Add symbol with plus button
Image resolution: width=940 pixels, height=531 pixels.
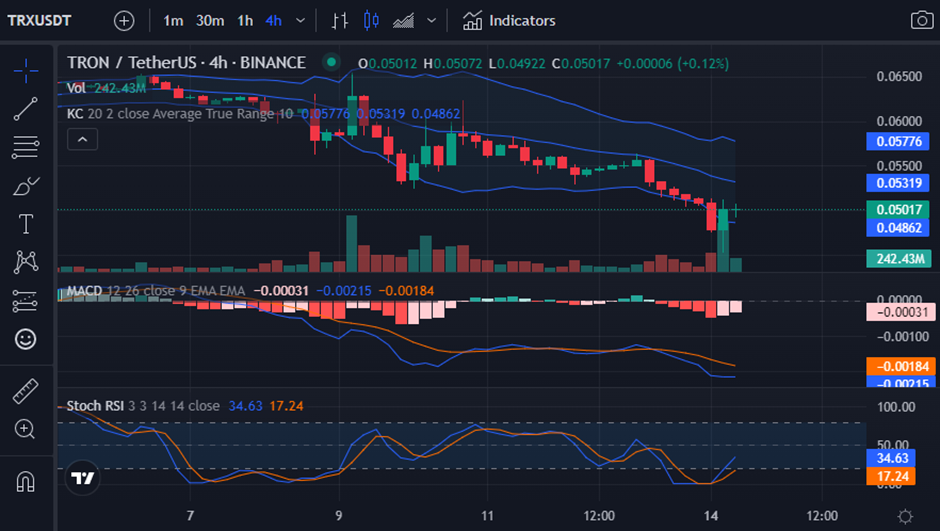coord(124,21)
